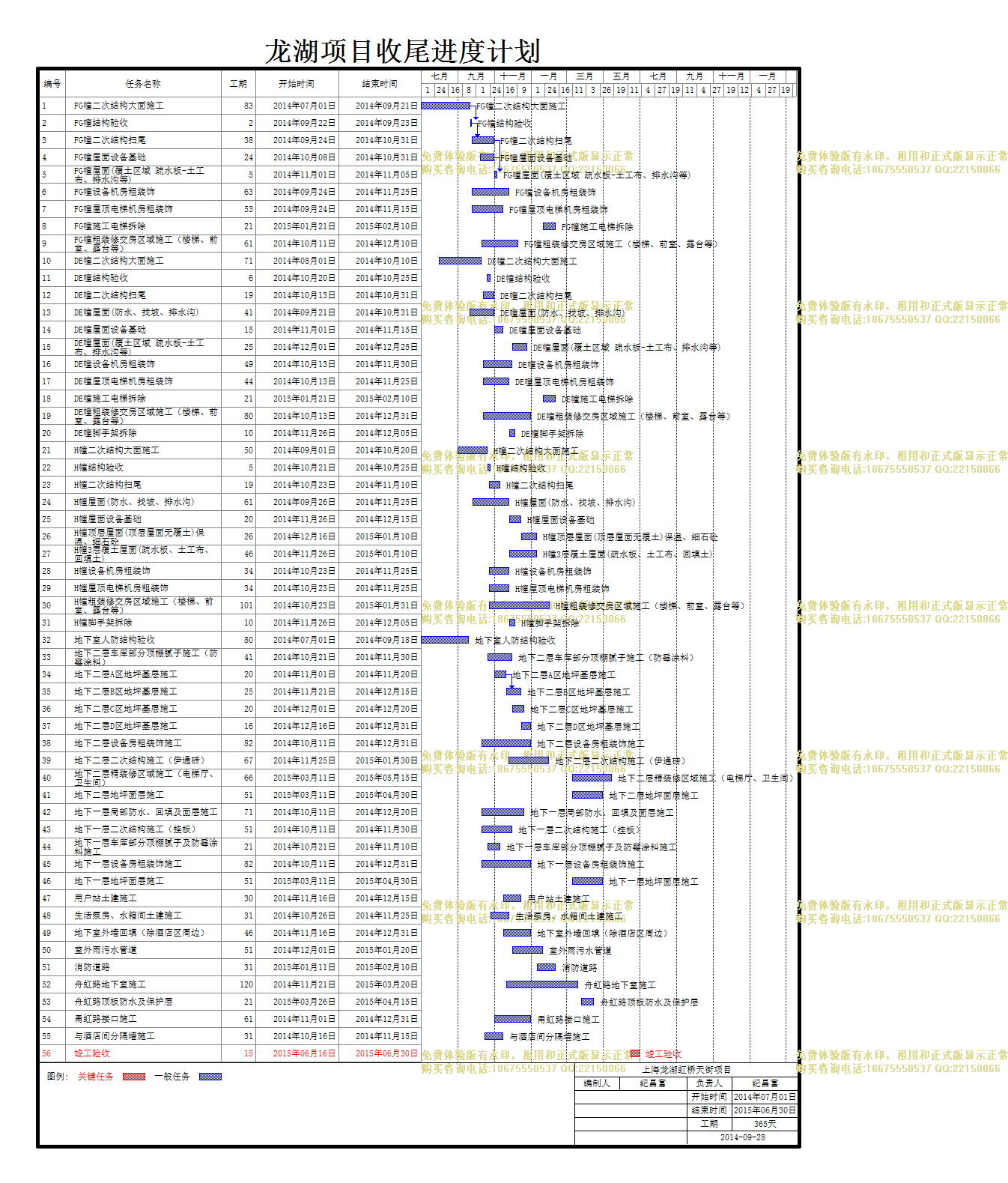Select the 工期 column header
This screenshot has height=1183, width=1008.
click(238, 84)
